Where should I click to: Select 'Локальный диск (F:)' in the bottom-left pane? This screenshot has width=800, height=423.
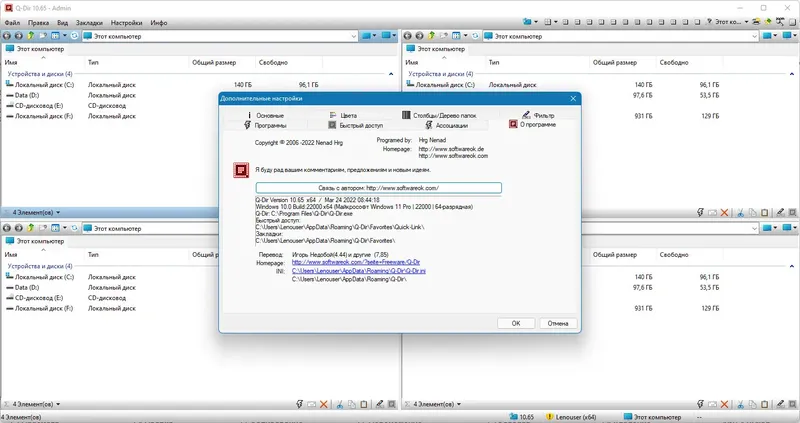coord(39,309)
